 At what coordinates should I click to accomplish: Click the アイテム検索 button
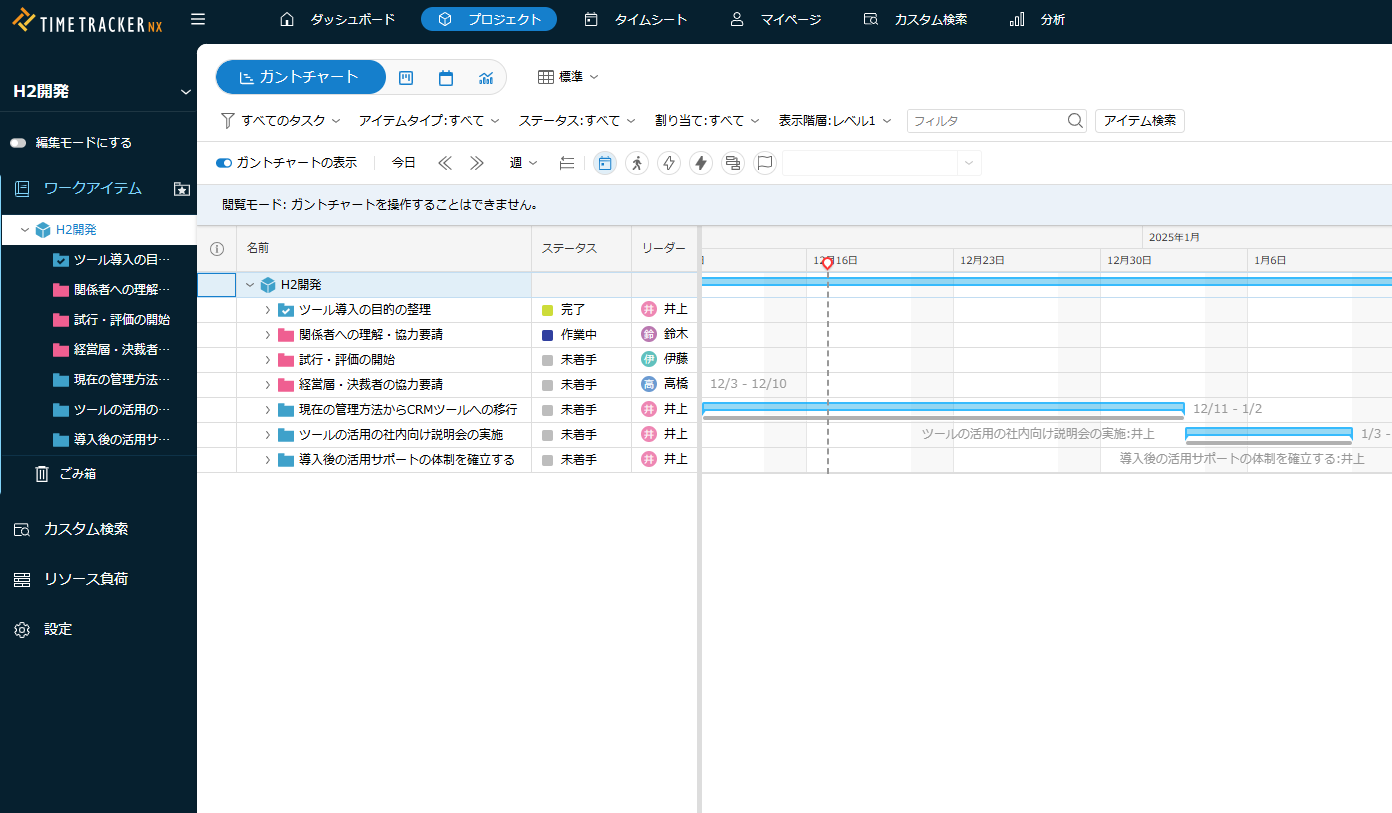pyautogui.click(x=1140, y=121)
